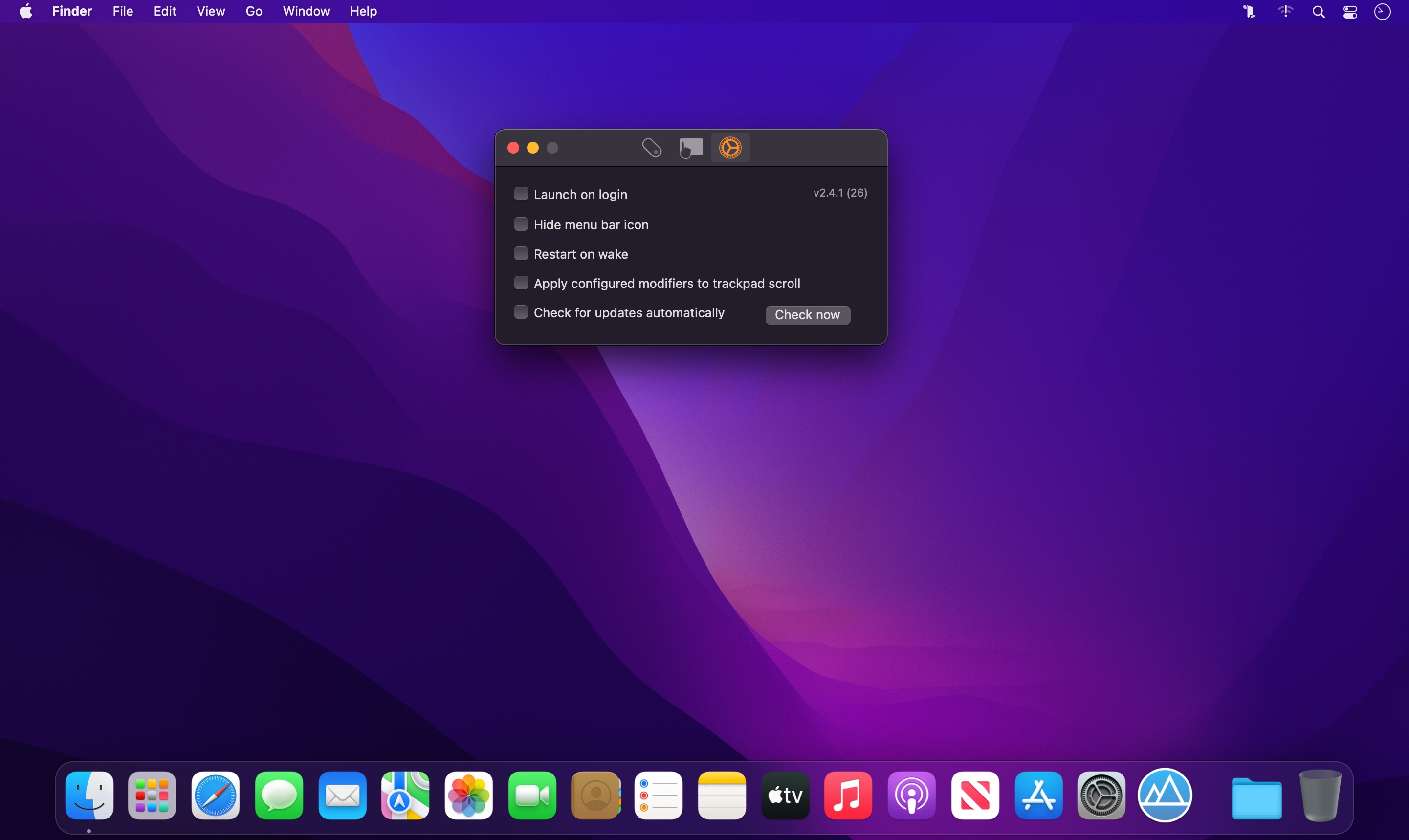
Task: Open Reminders from the Dock
Action: 659,796
